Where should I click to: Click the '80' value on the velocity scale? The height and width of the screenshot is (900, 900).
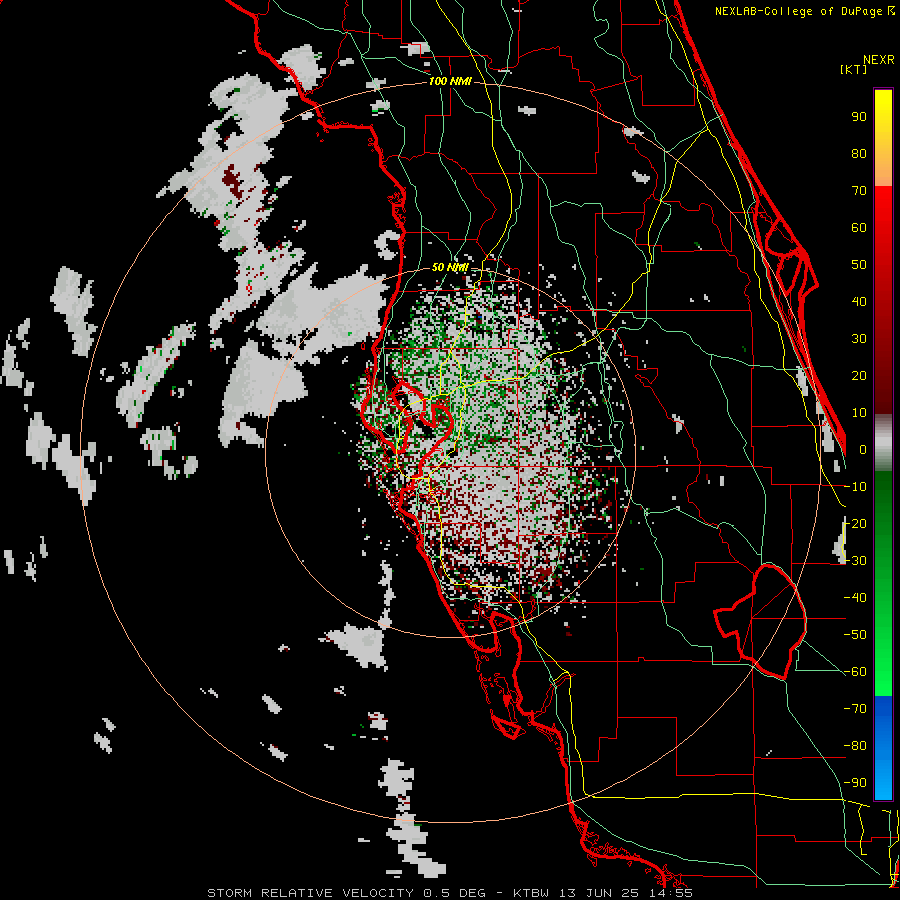859,154
